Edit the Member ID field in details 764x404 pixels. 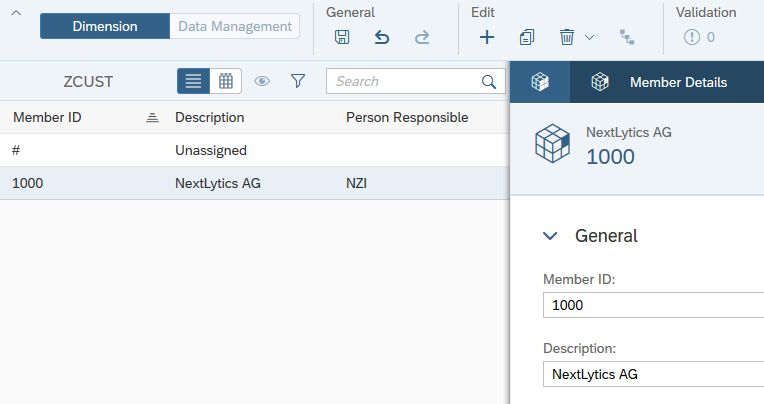pos(653,305)
